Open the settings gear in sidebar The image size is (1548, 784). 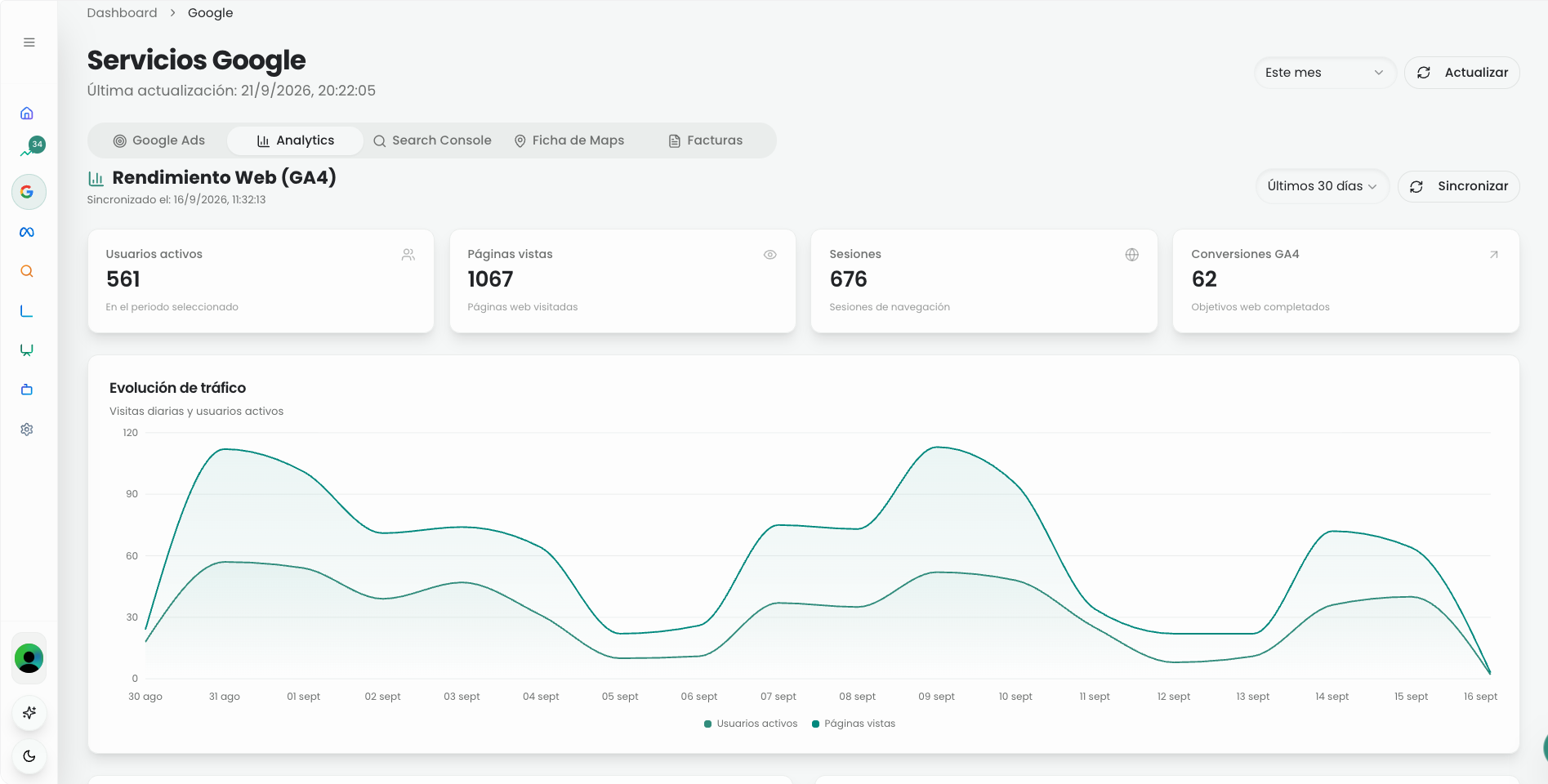[27, 430]
